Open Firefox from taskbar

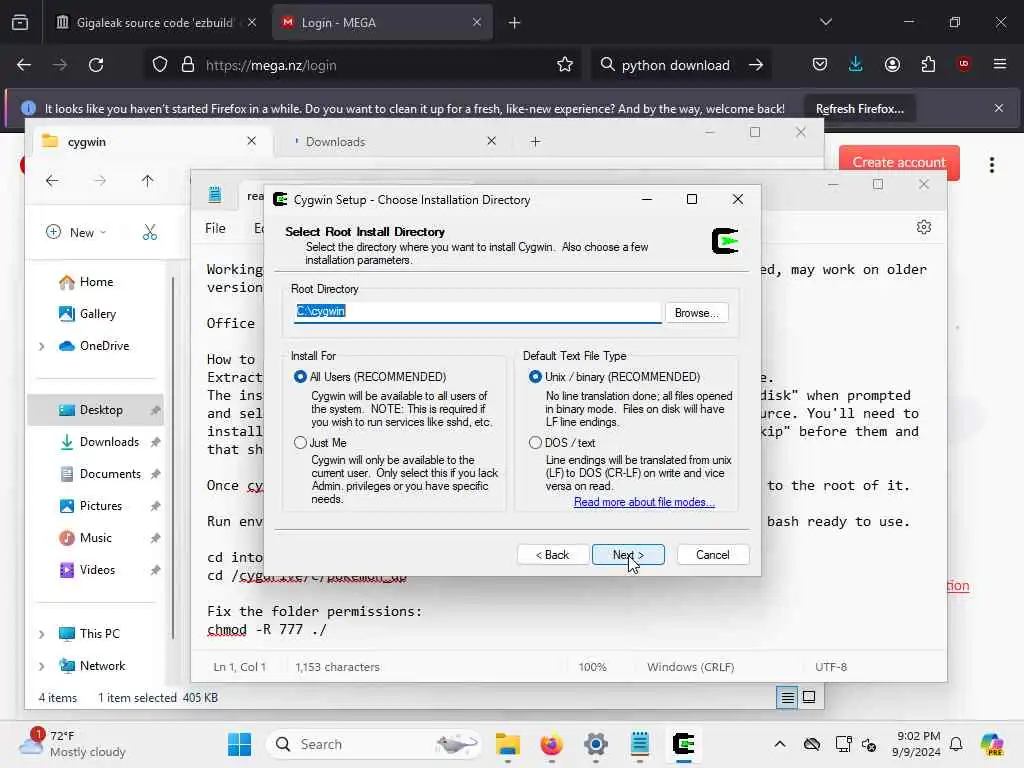coord(552,744)
